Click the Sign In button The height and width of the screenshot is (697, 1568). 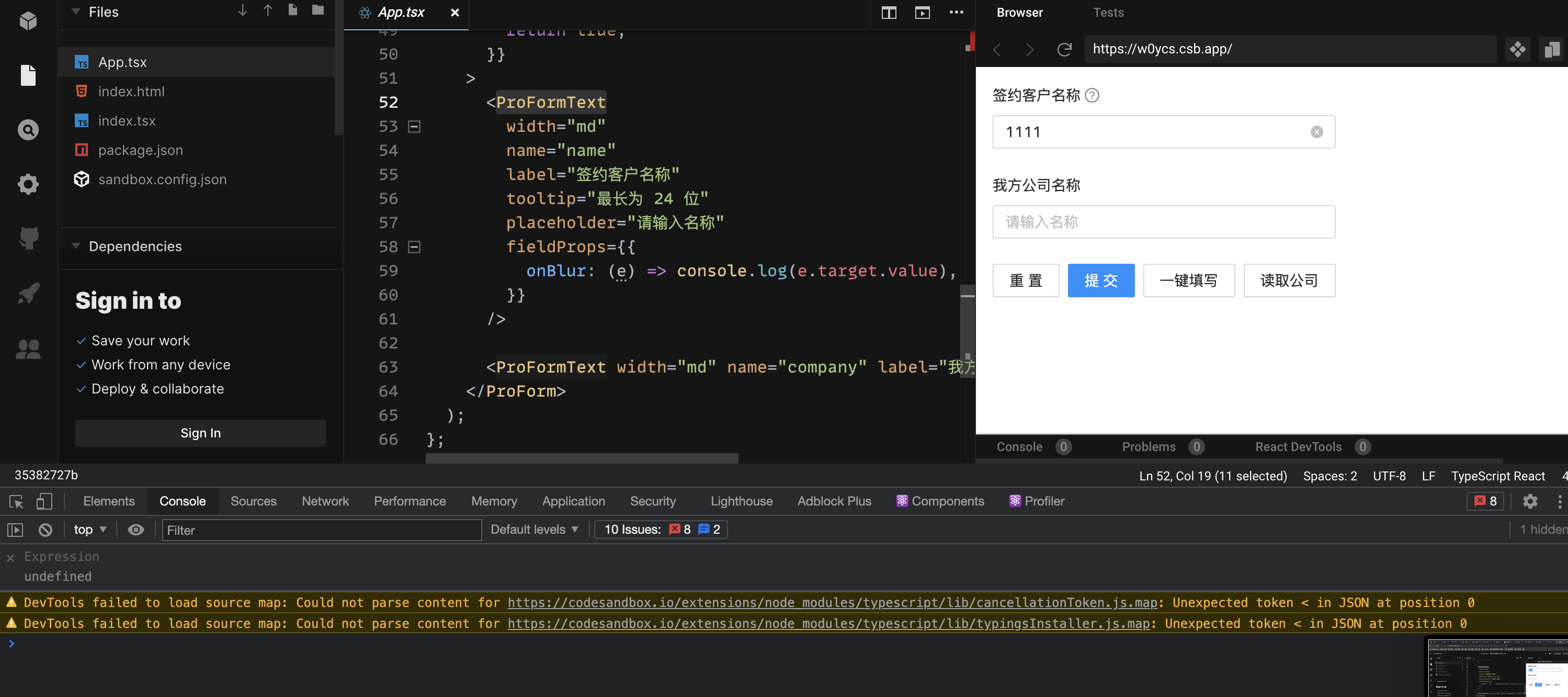[200, 433]
